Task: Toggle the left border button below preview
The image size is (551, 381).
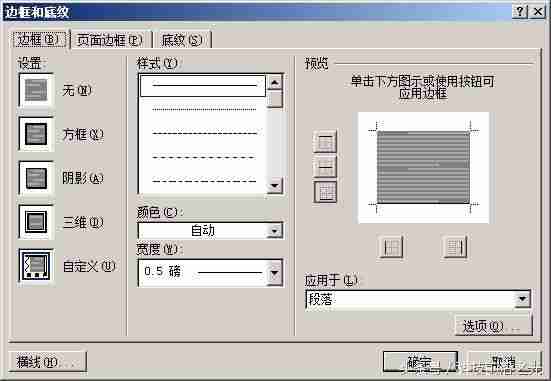Action: point(391,247)
